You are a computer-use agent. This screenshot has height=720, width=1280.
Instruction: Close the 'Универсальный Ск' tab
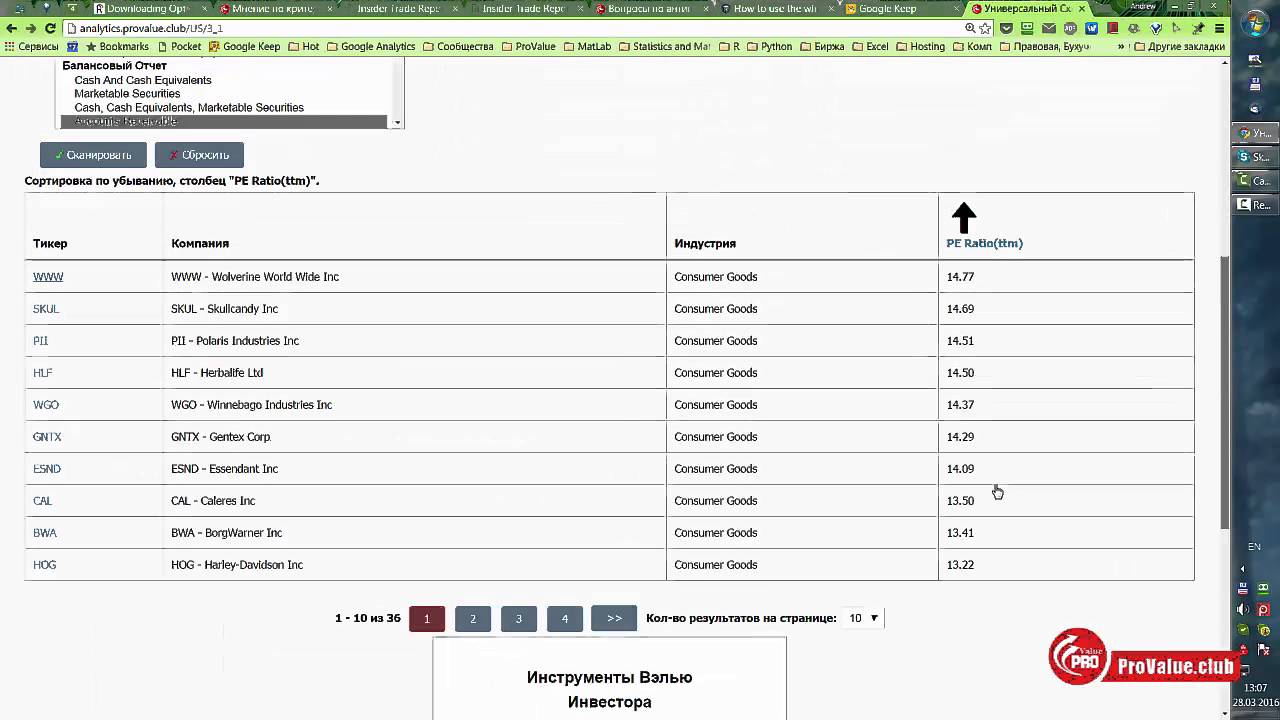click(x=1081, y=9)
